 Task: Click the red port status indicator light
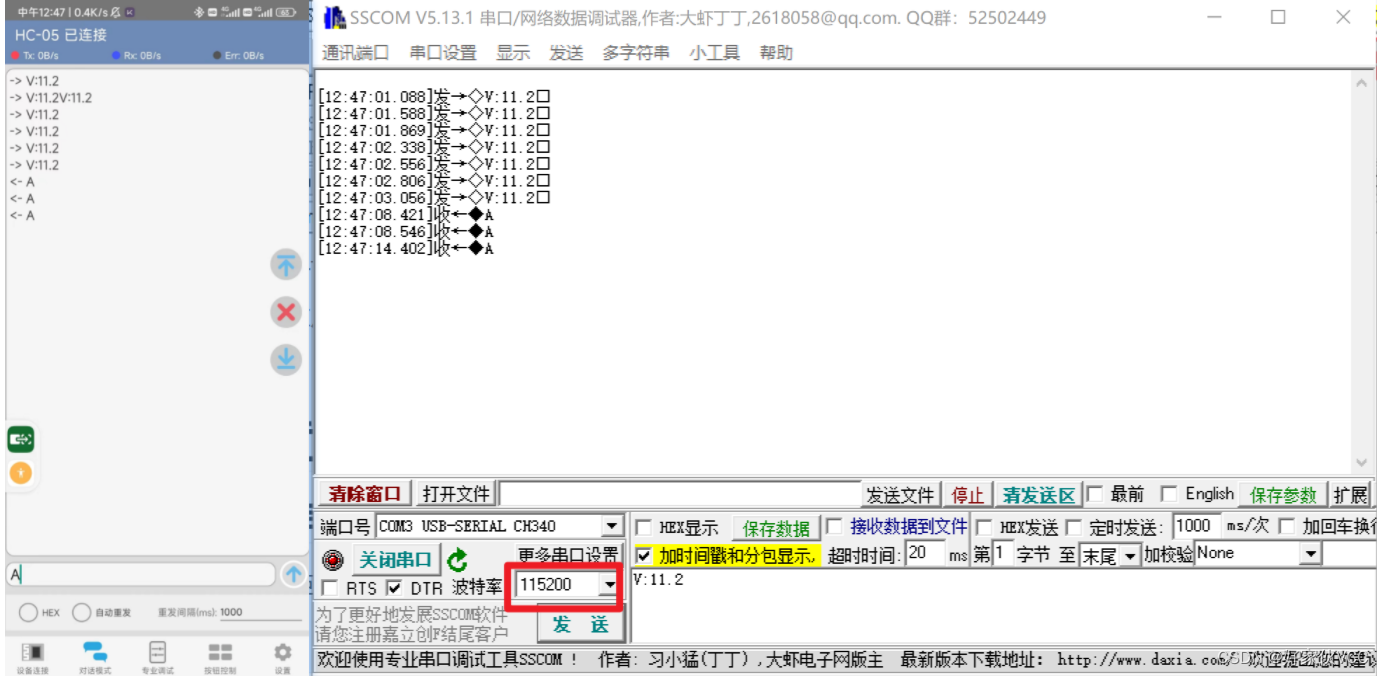point(334,560)
